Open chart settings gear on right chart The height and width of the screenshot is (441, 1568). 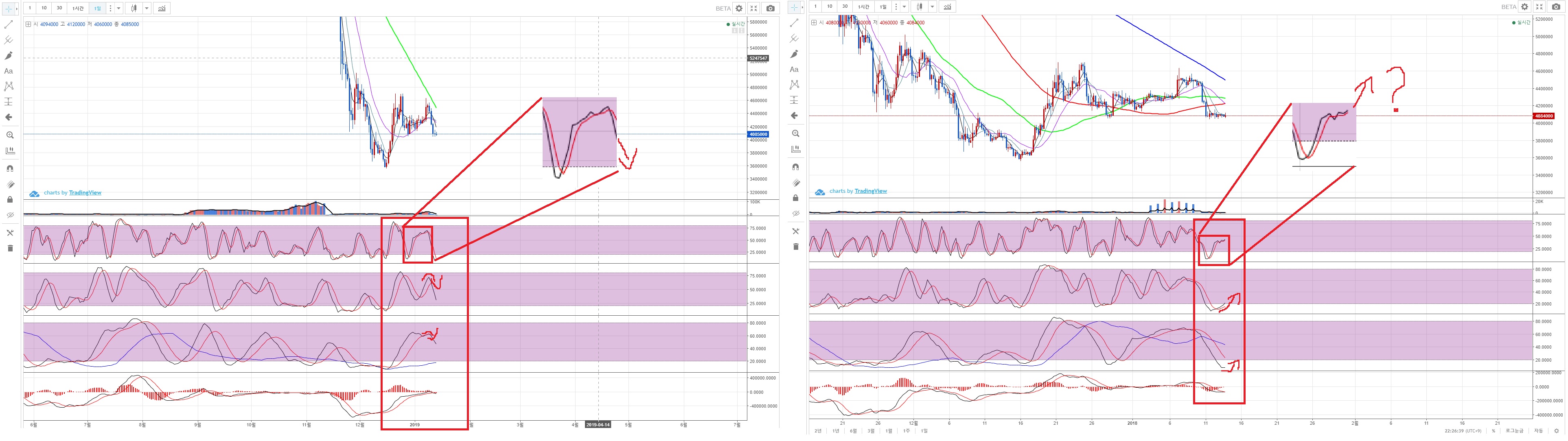pos(1525,7)
